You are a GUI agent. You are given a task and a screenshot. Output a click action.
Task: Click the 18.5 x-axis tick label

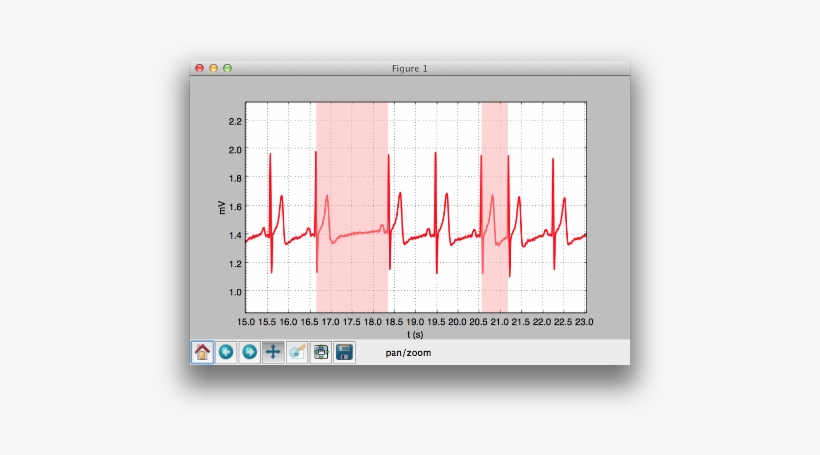(x=394, y=322)
